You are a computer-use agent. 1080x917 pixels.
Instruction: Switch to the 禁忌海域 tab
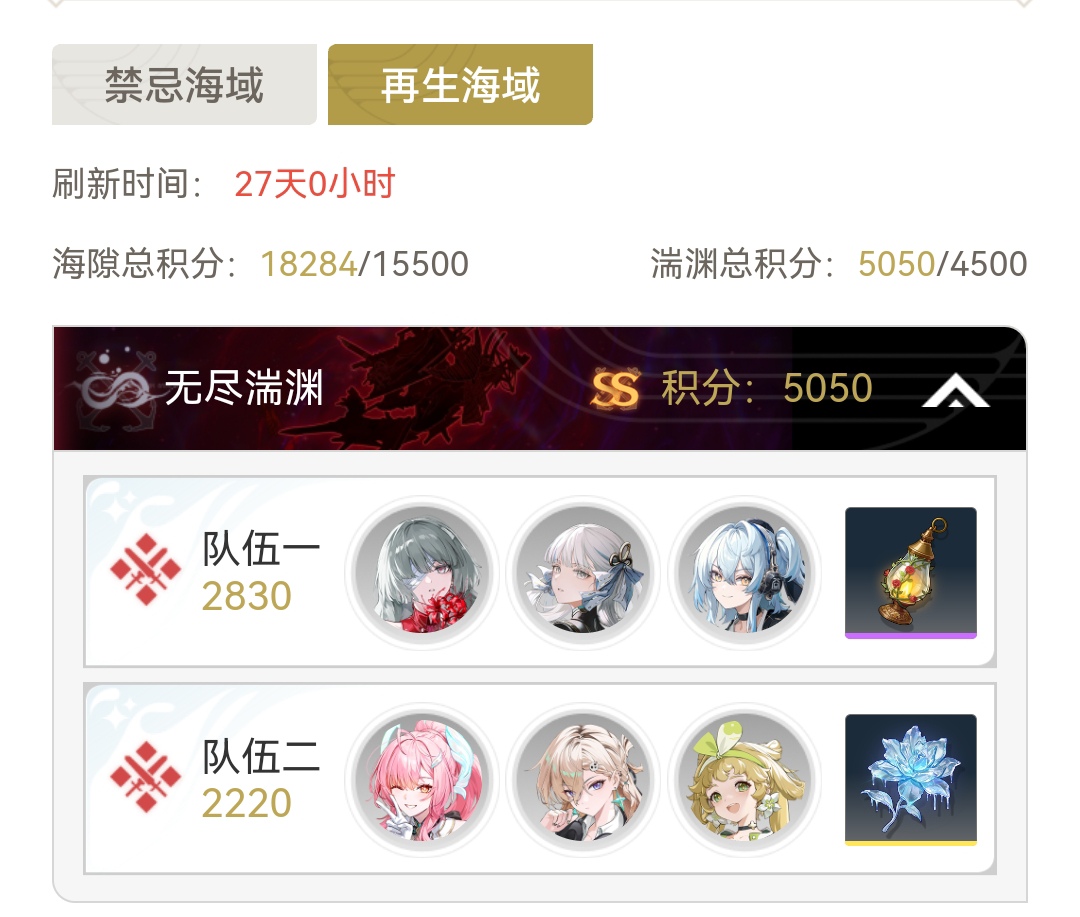[184, 85]
